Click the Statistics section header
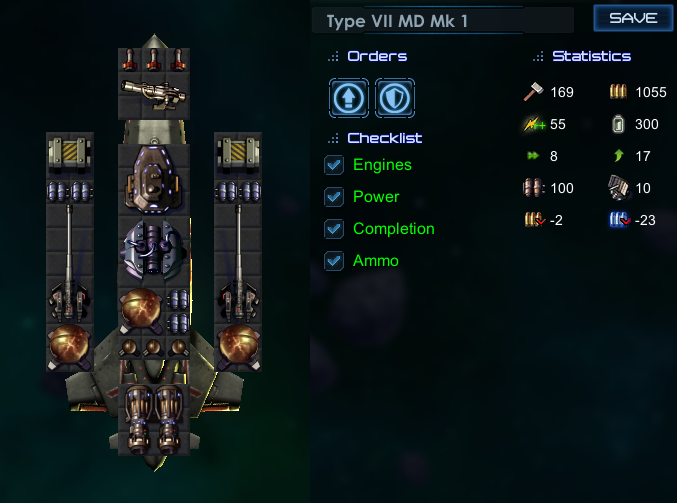The height and width of the screenshot is (503, 677). 591,56
